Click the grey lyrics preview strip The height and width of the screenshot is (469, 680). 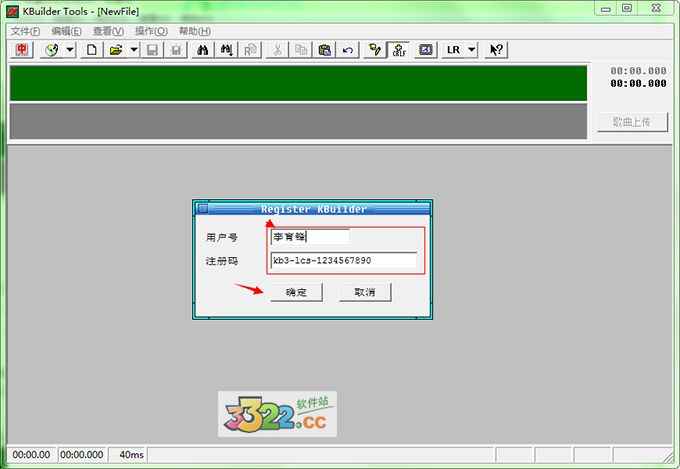(x=298, y=121)
